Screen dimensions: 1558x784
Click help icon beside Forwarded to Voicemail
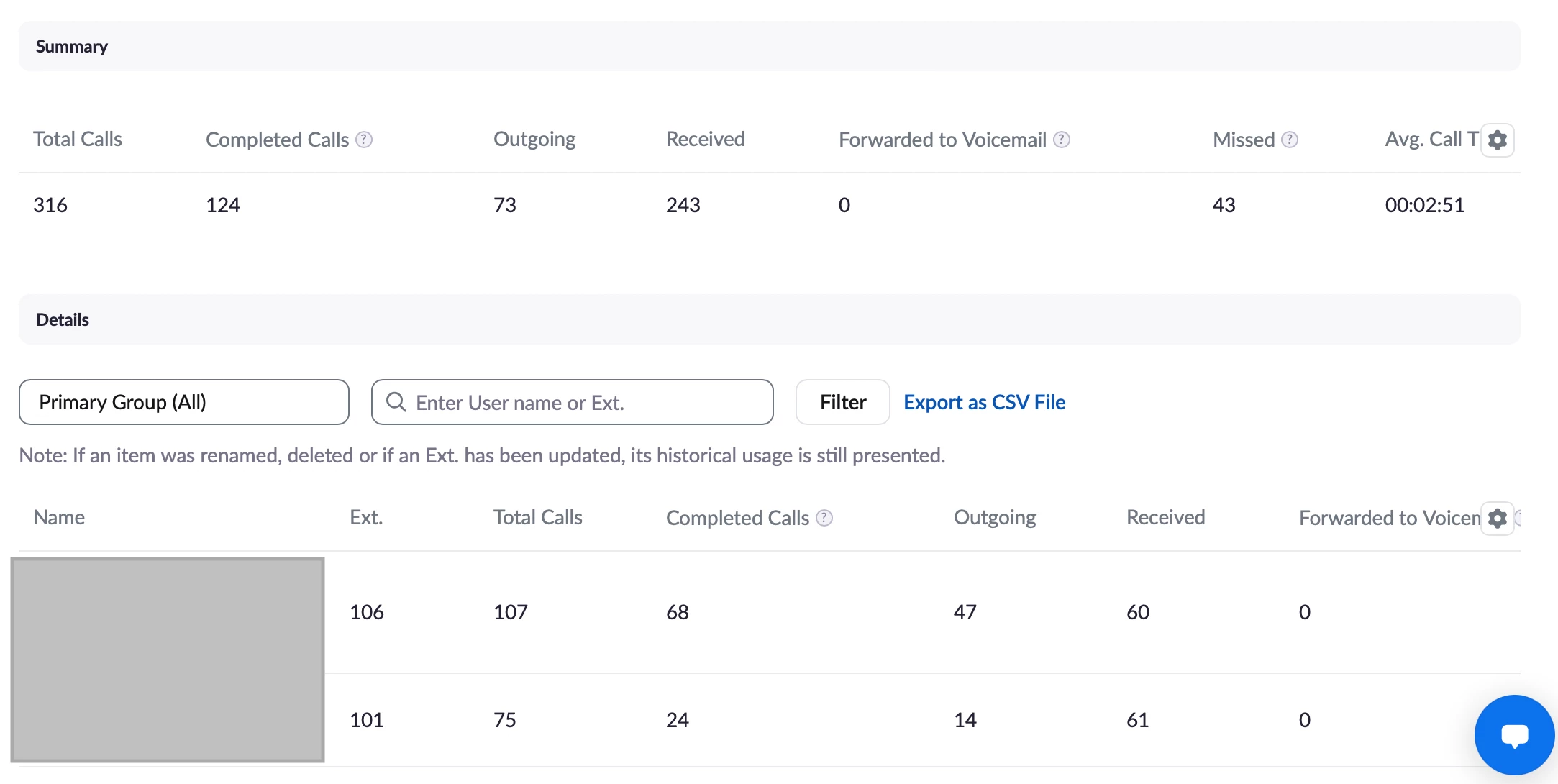click(x=1062, y=140)
